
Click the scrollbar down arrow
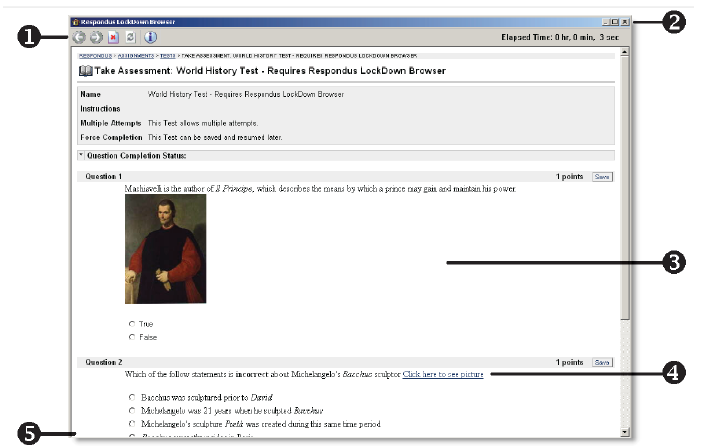tap(625, 431)
